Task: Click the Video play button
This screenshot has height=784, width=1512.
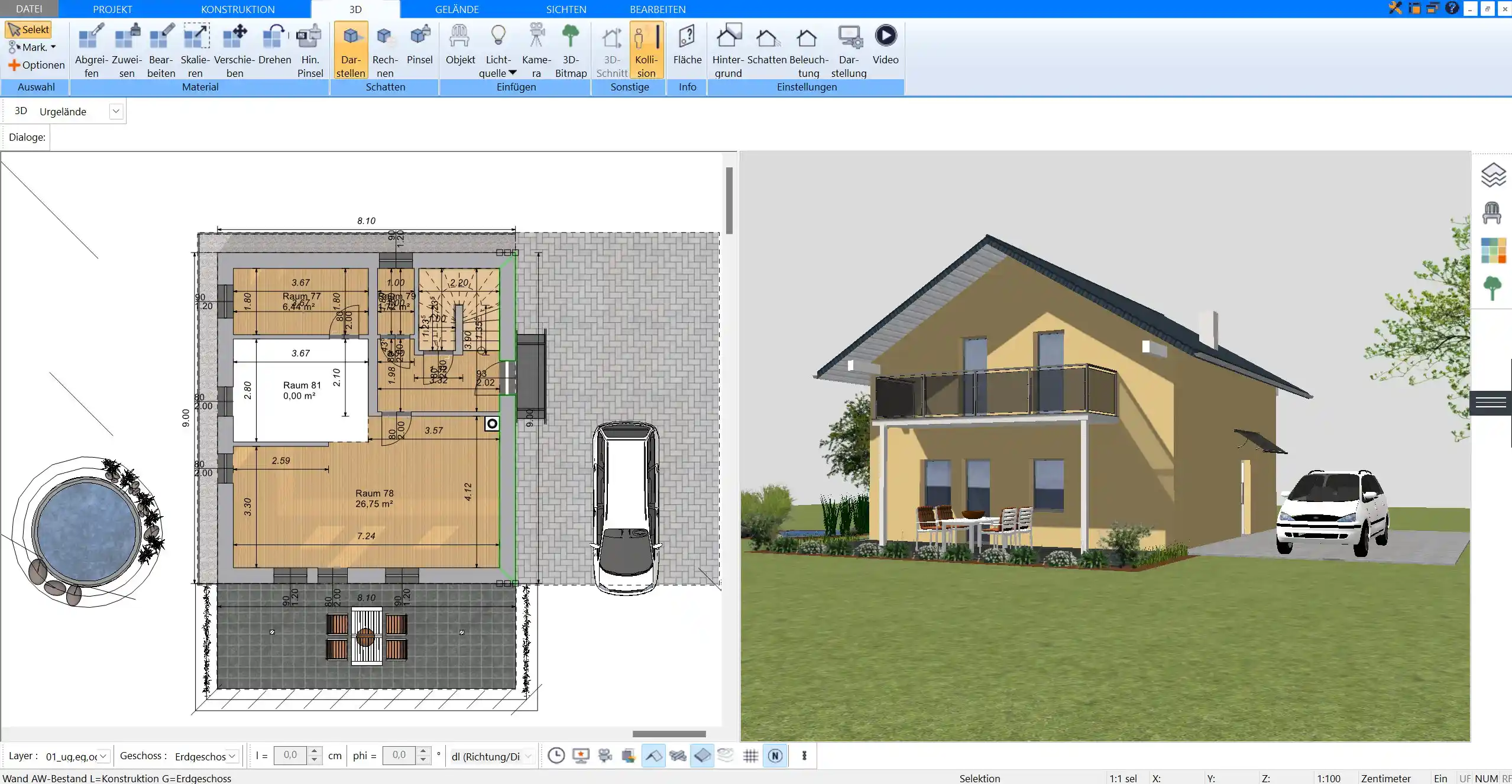Action: 885,36
